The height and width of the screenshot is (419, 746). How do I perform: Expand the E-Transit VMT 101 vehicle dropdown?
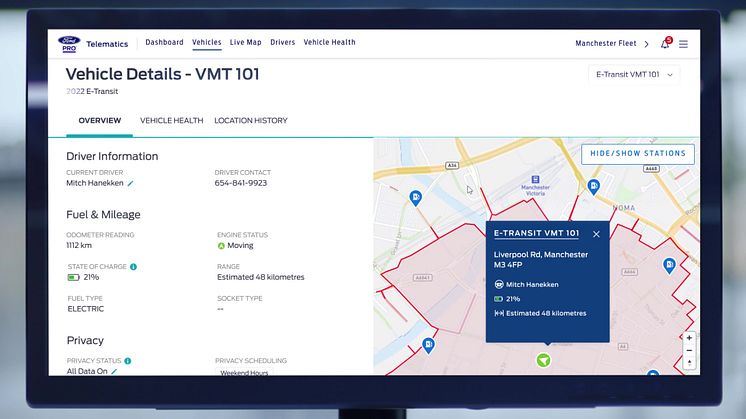pos(636,74)
